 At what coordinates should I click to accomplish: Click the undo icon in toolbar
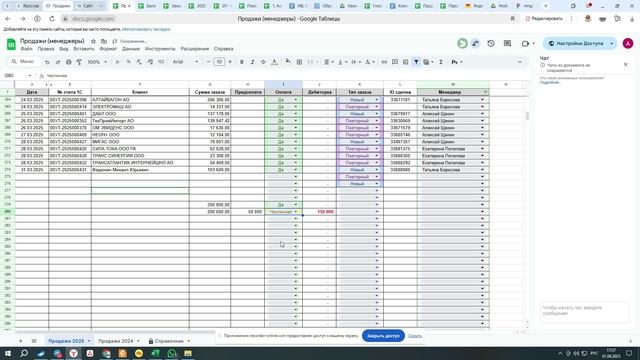[47, 62]
